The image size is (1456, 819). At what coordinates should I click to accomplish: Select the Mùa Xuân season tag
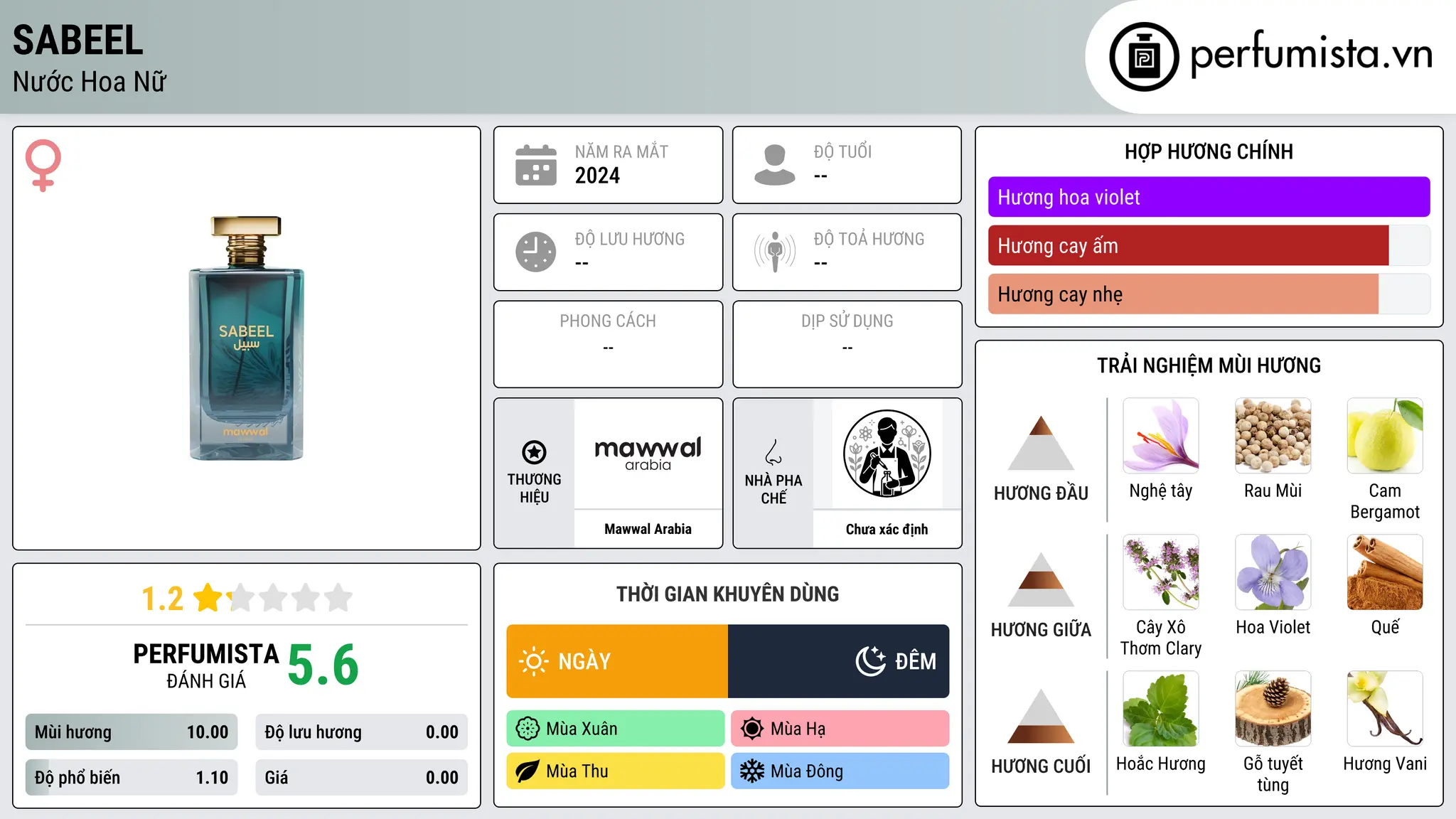point(616,729)
